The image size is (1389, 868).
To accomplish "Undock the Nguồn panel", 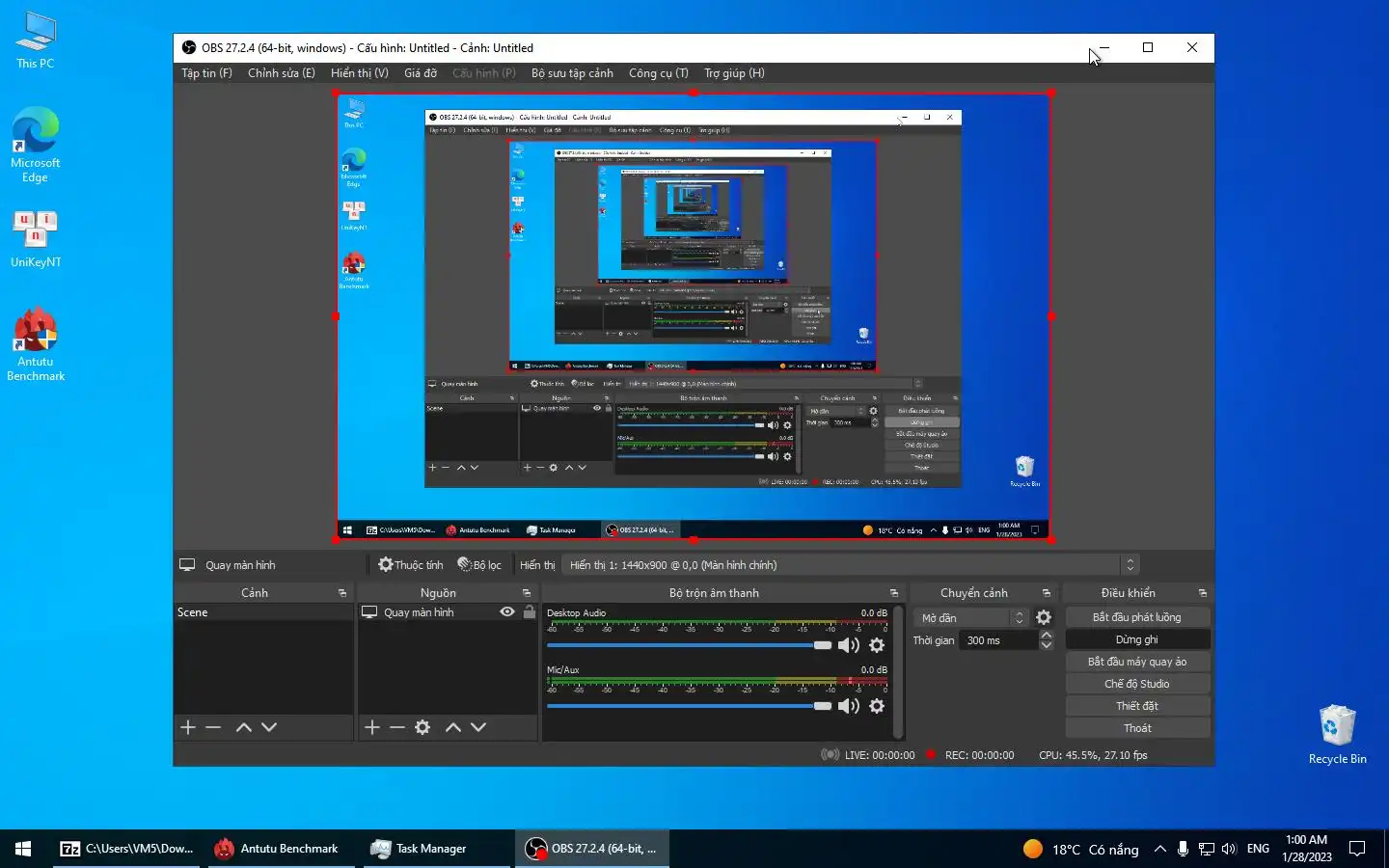I will pyautogui.click(x=527, y=593).
